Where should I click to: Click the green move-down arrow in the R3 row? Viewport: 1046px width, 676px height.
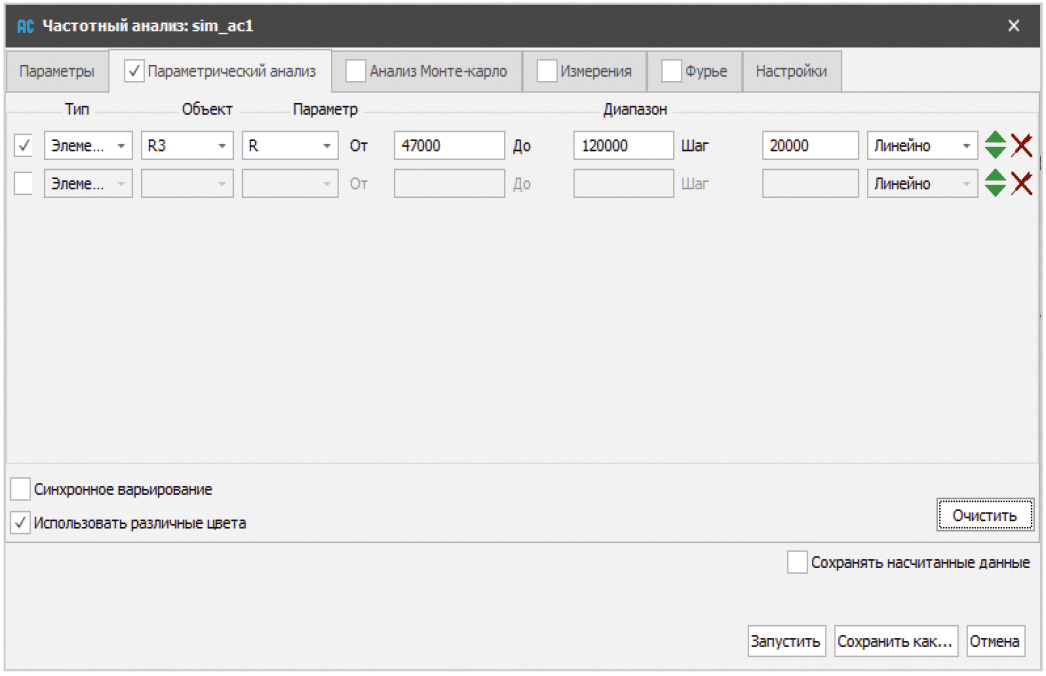[x=995, y=153]
